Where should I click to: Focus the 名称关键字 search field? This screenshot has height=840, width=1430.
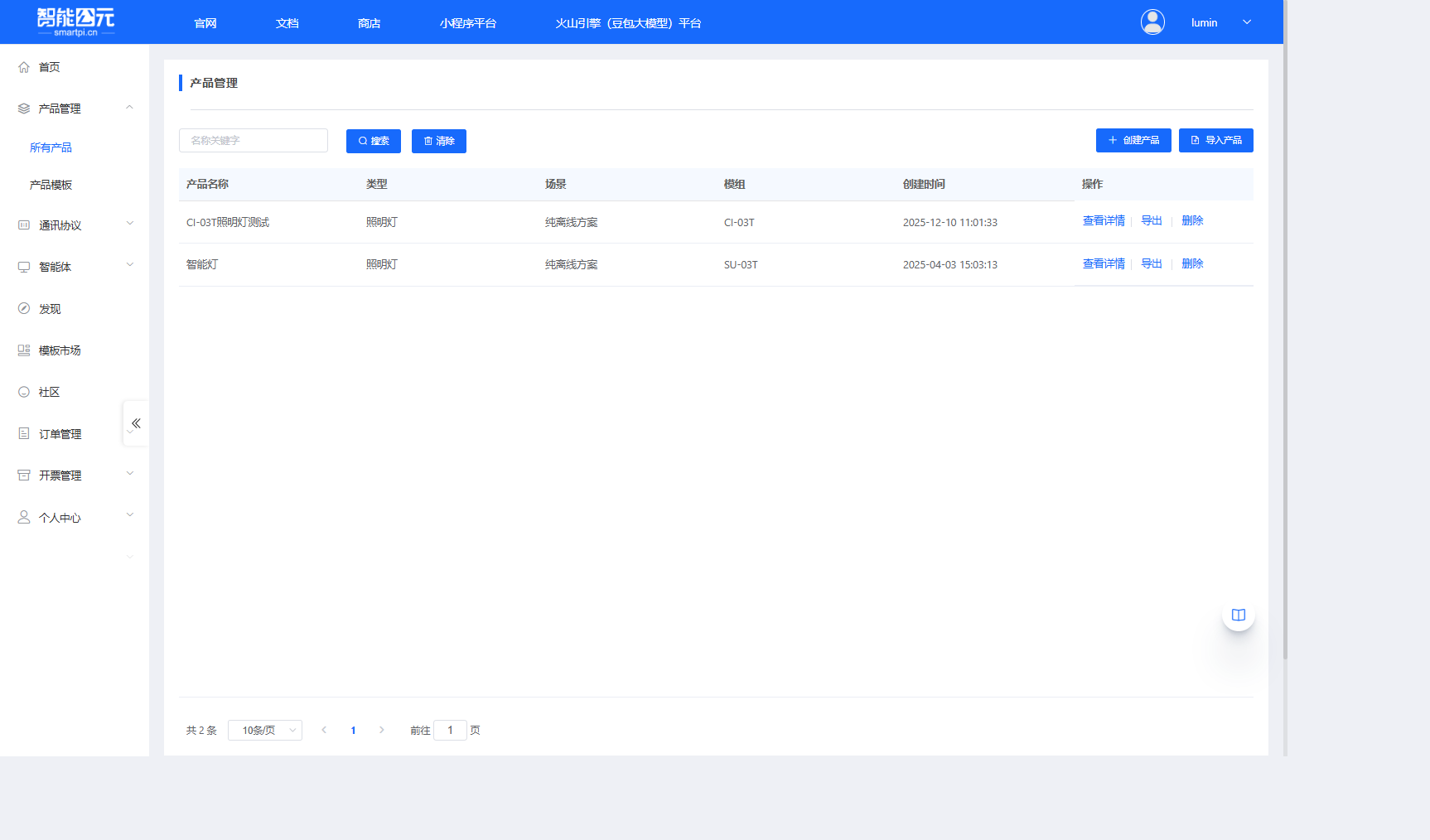click(254, 141)
